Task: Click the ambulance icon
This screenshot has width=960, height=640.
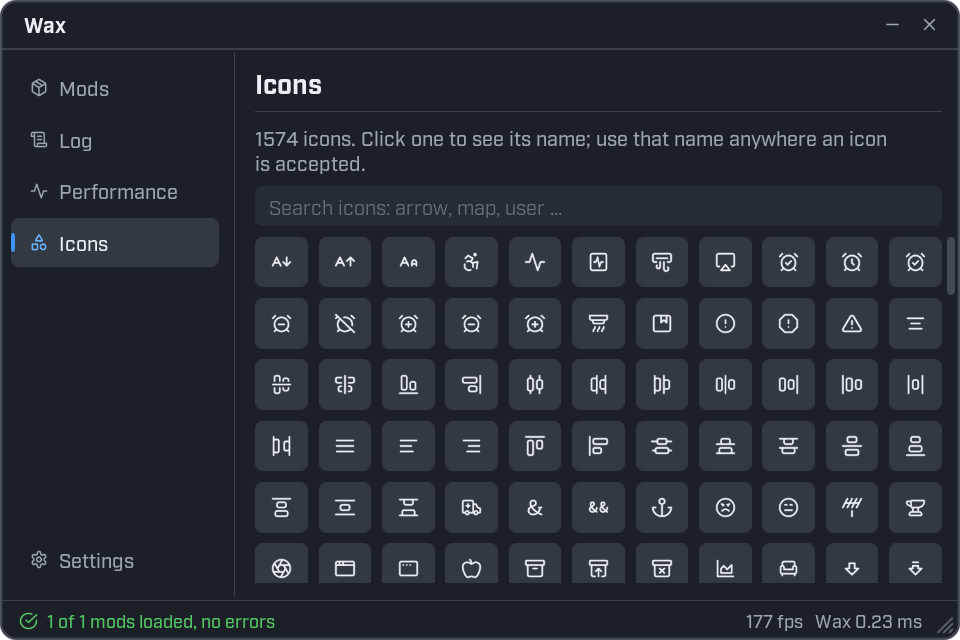Action: [471, 507]
